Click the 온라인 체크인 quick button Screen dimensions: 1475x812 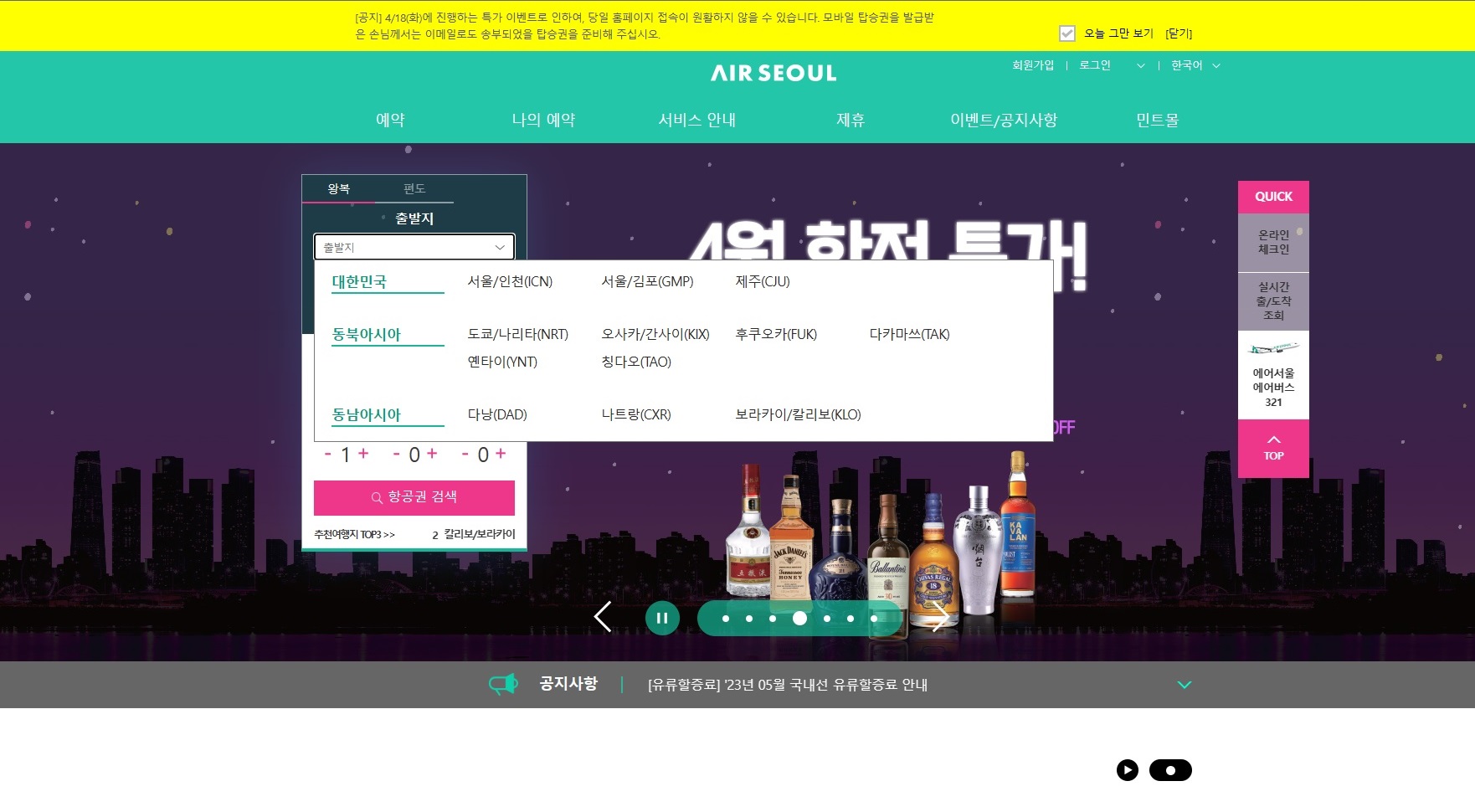[1273, 243]
